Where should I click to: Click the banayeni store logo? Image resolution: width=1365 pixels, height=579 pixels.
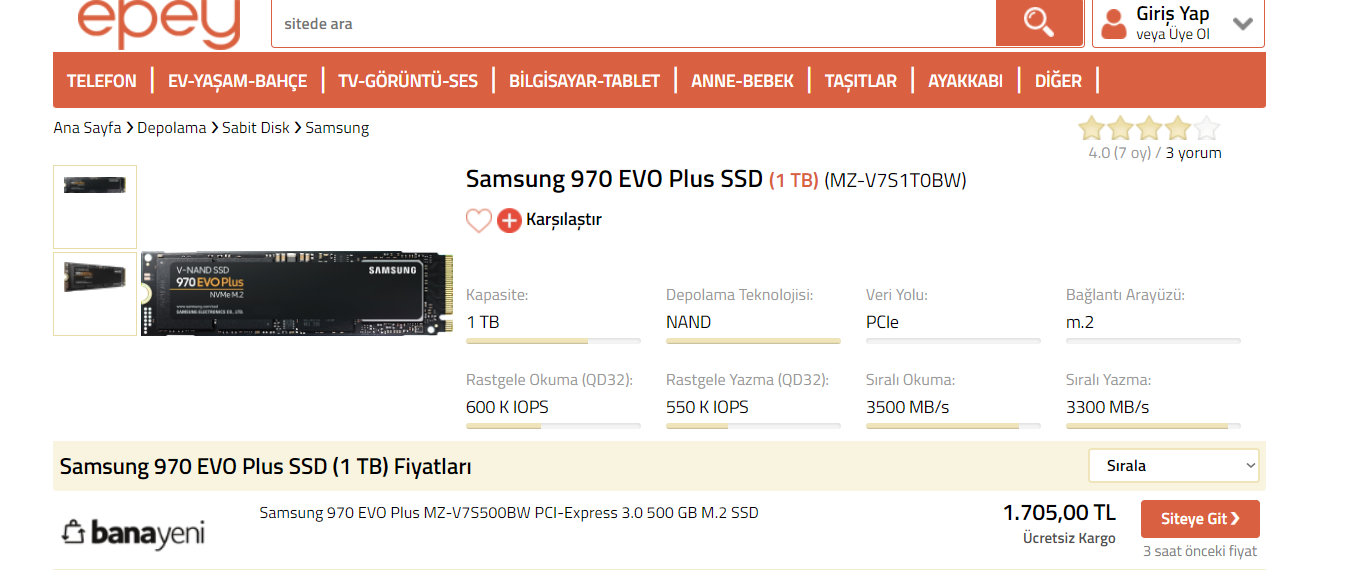[x=133, y=533]
